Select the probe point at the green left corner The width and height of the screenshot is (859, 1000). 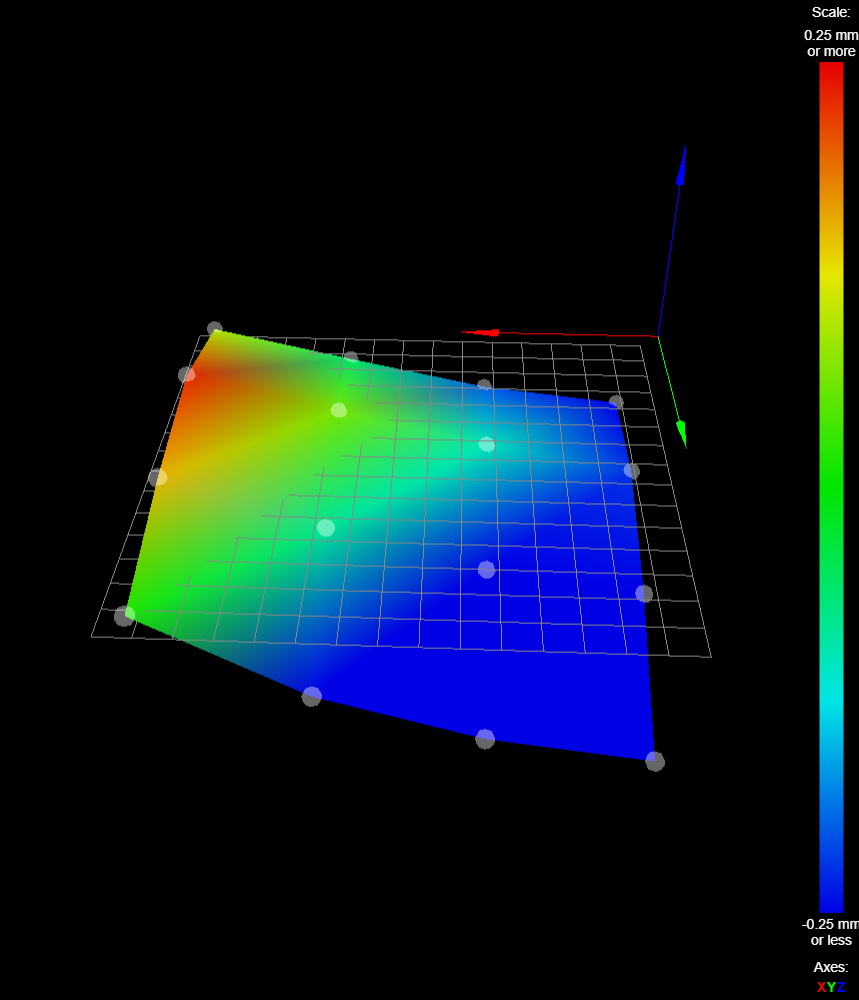pyautogui.click(x=124, y=616)
